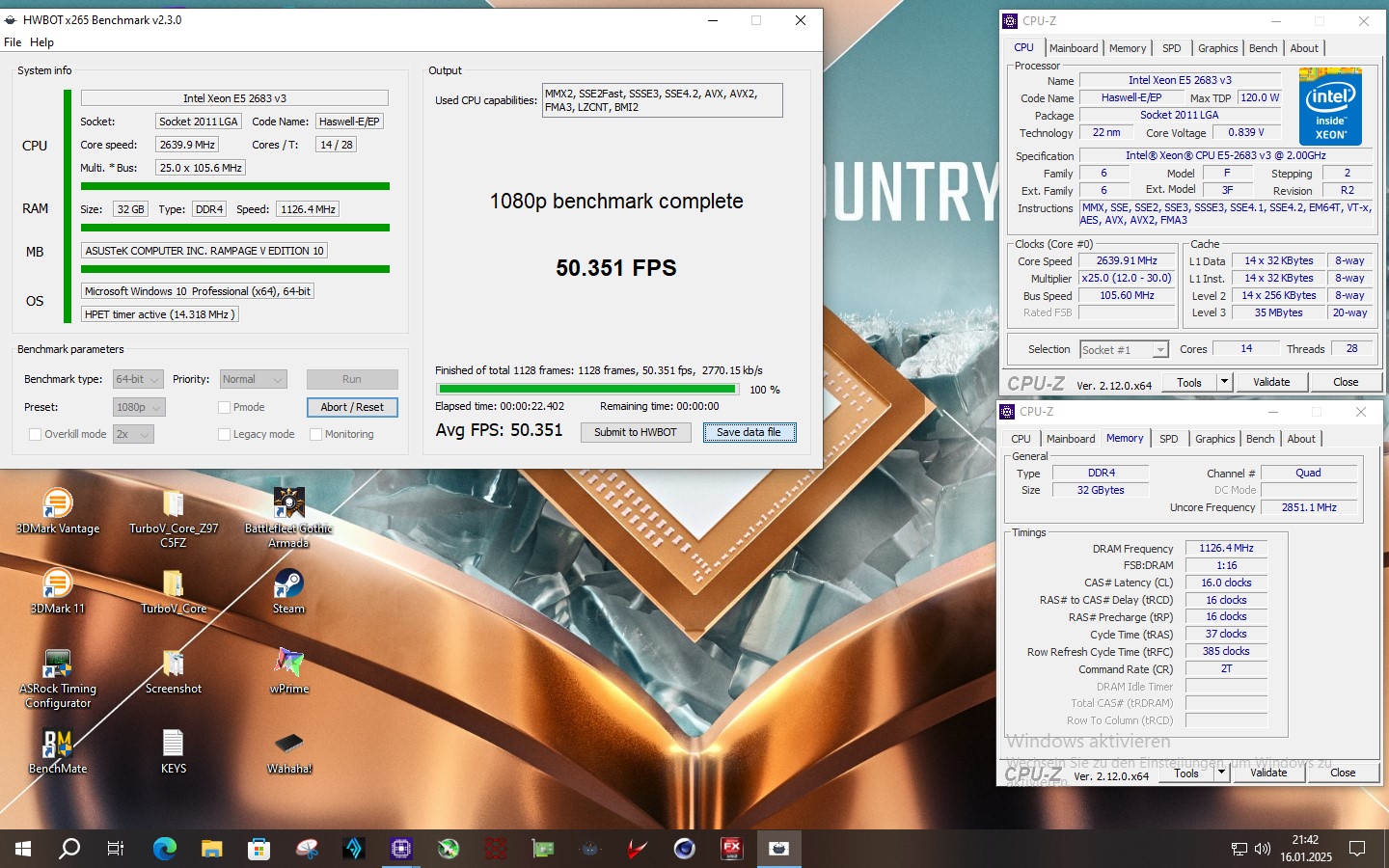Open the File menu in HWBOT x265
The height and width of the screenshot is (868, 1389).
click(13, 42)
